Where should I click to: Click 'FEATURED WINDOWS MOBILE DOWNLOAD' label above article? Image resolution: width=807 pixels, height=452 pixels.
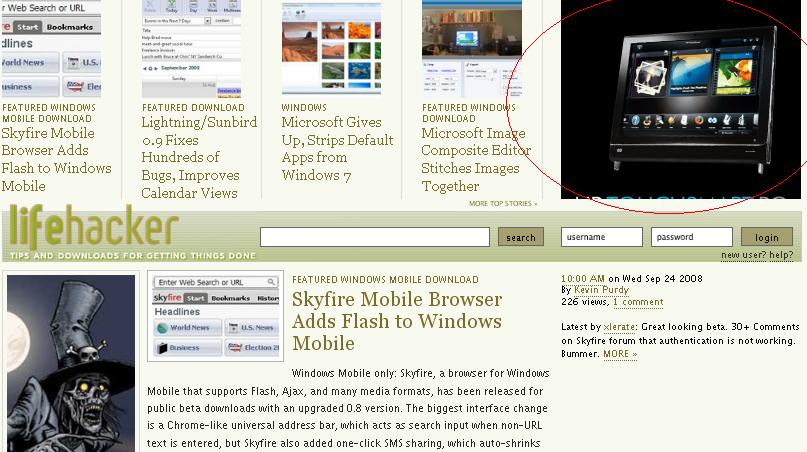(385, 280)
